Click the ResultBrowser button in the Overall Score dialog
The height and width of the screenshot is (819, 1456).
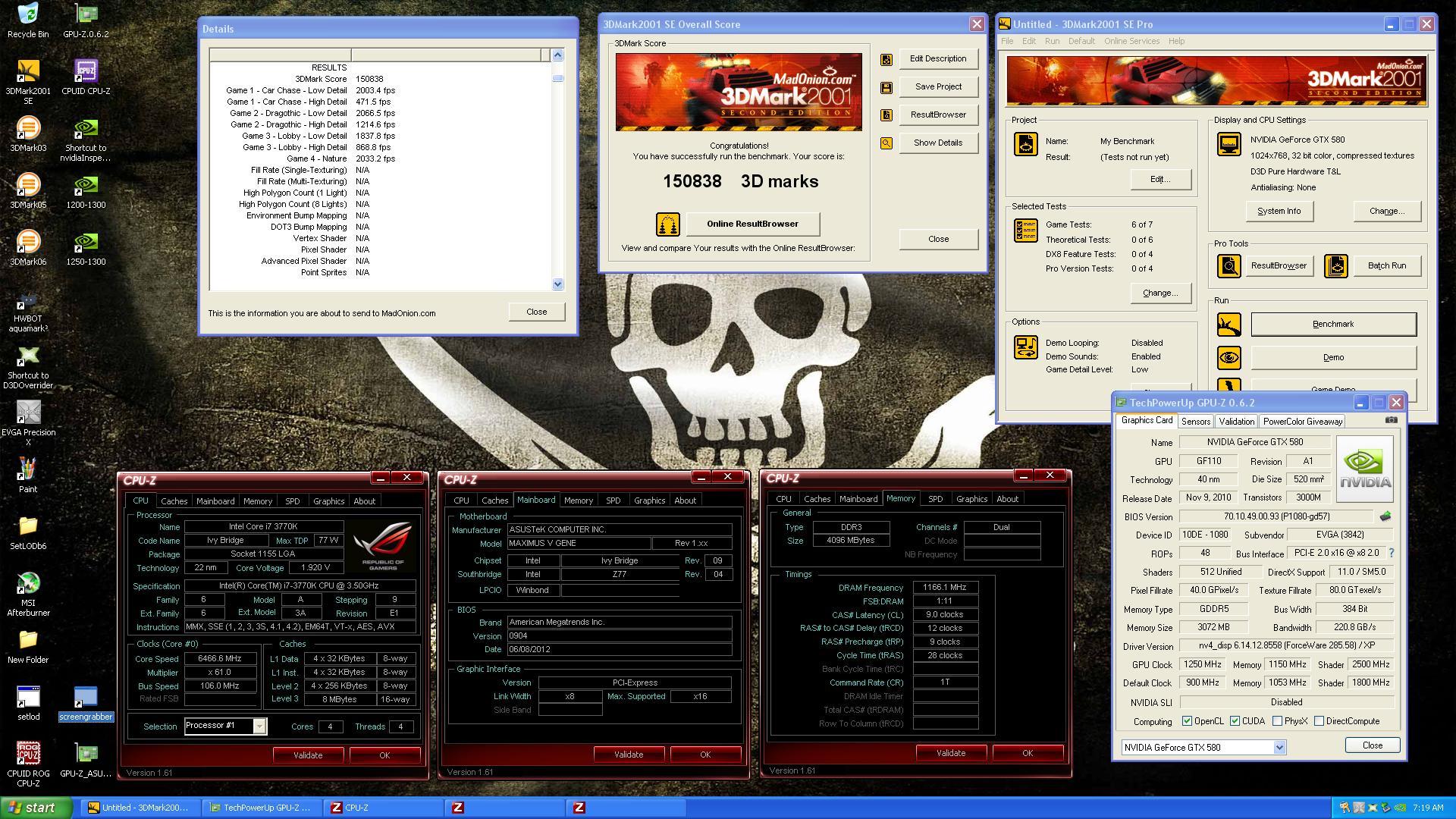pos(938,115)
